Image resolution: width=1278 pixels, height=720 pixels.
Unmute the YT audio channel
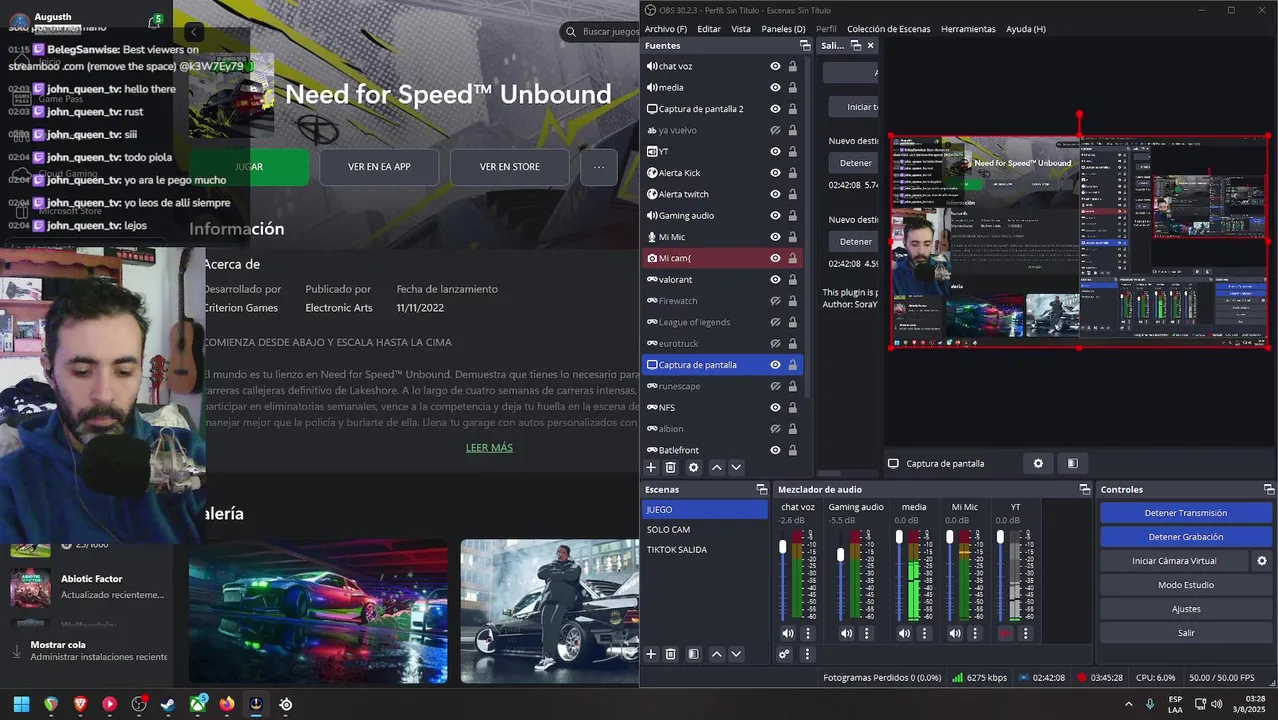click(x=1005, y=633)
